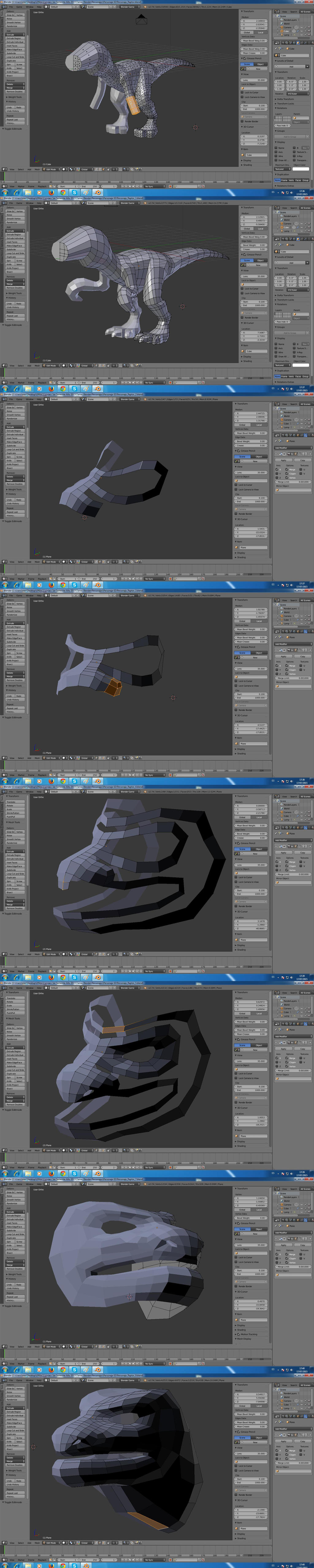Toggle Mirror X axis checkbox in third screenshot
This screenshot has height=1568, width=314.
pyautogui.click(x=277, y=470)
